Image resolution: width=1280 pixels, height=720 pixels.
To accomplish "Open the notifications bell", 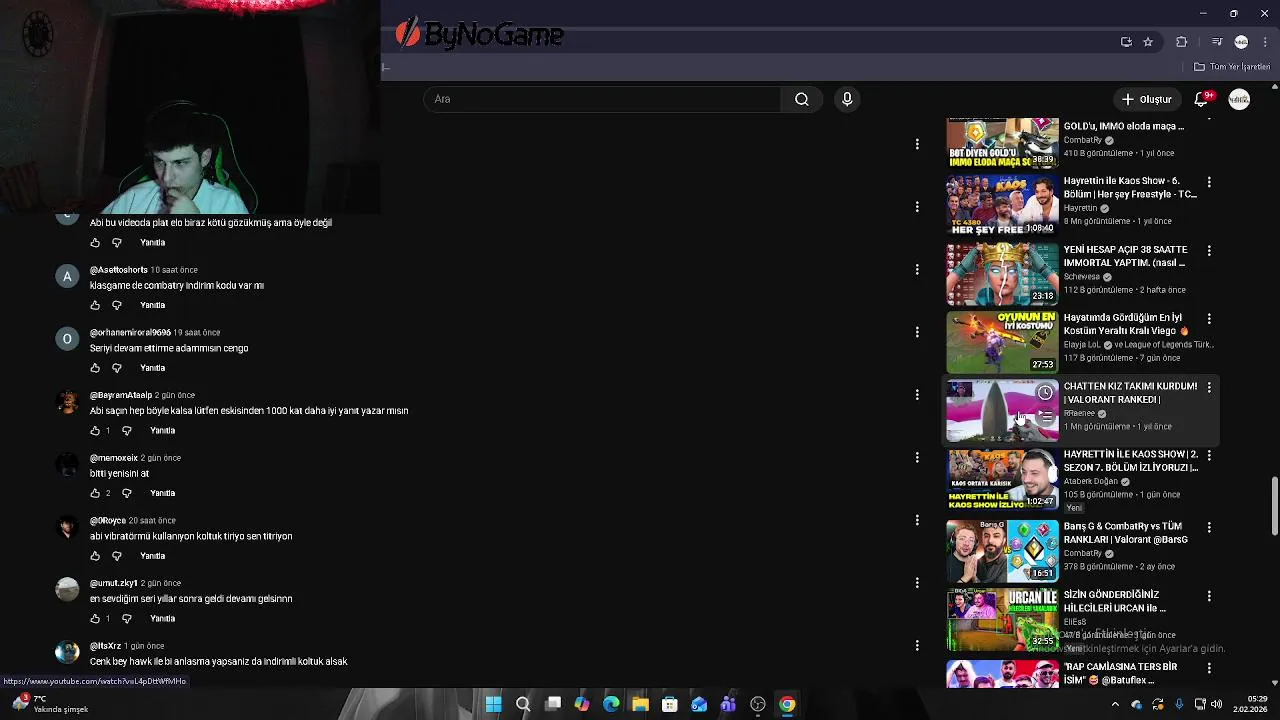I will pos(1202,99).
